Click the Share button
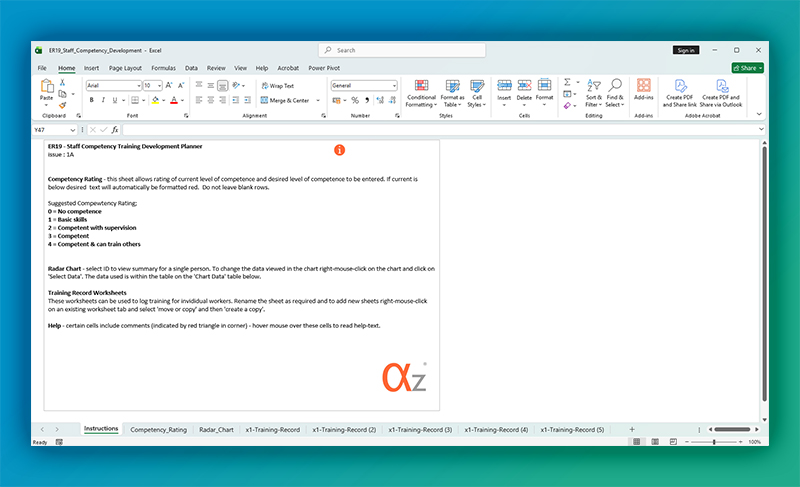 746,68
